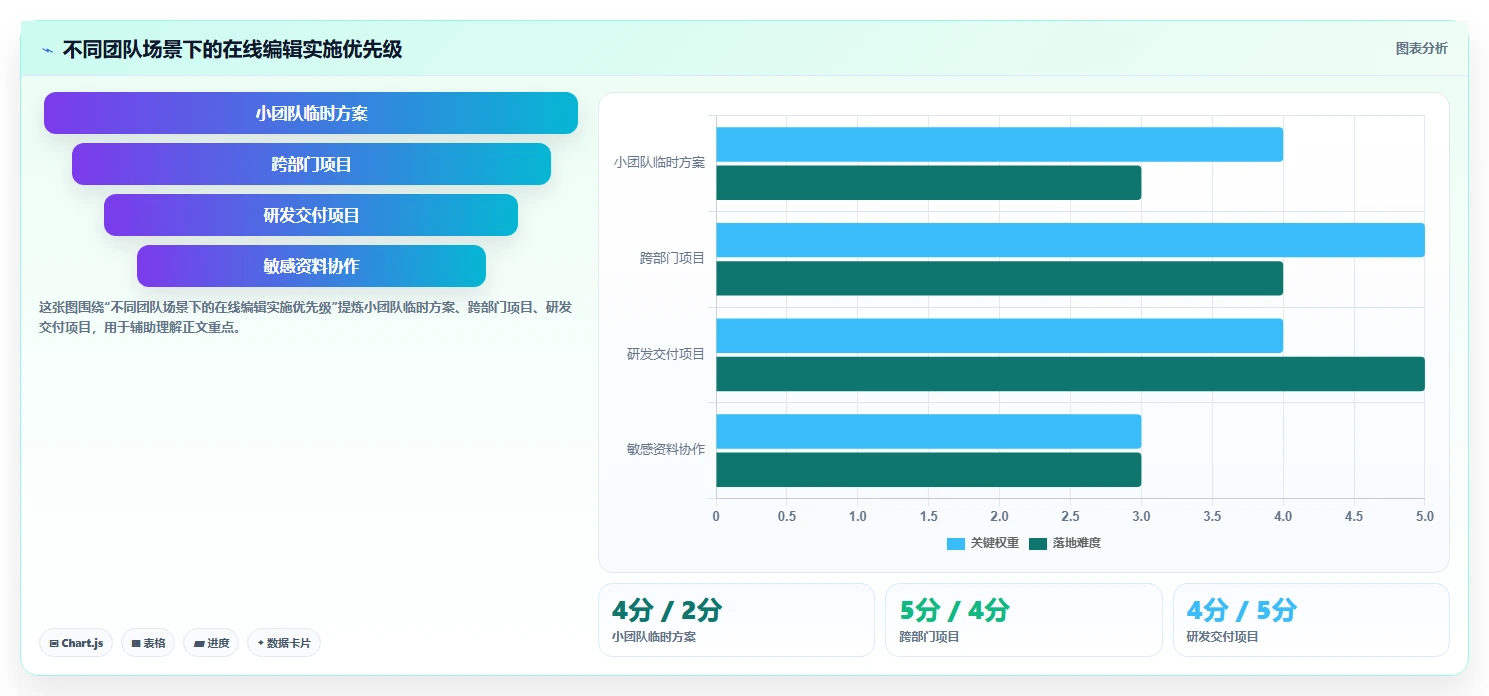Click the 小团队临时方案 y-axis label
The height and width of the screenshot is (696, 1489).
pyautogui.click(x=659, y=162)
